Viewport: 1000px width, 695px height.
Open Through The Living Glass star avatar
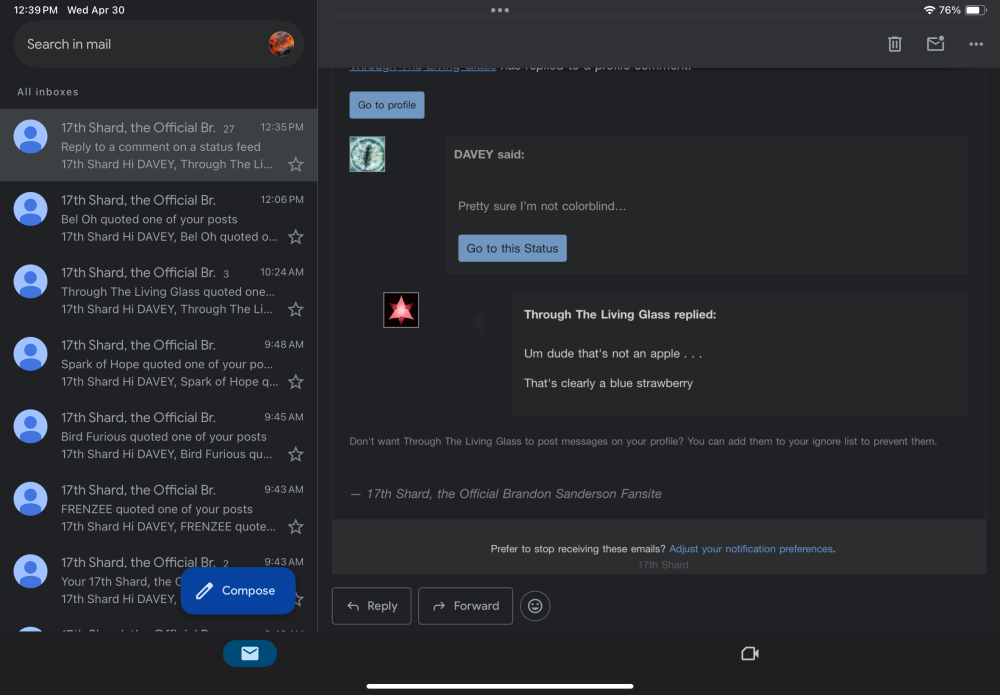[x=401, y=310]
